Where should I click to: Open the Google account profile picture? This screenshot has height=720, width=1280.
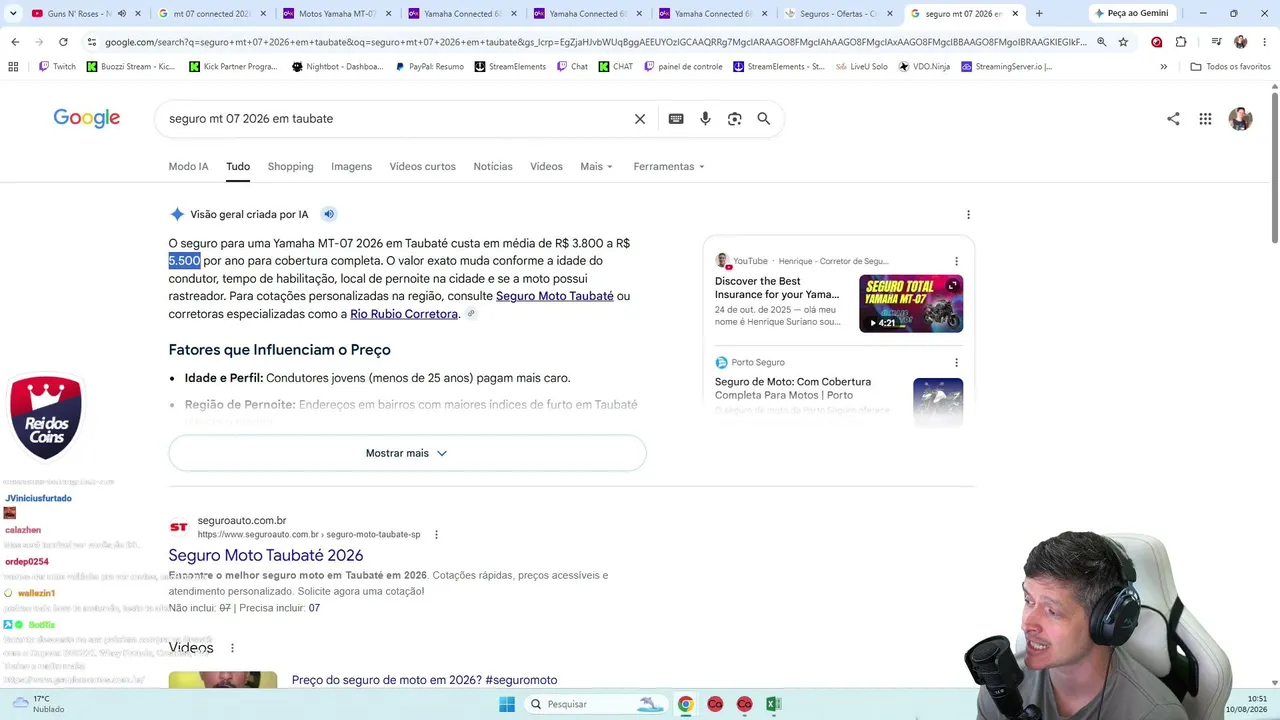1240,119
